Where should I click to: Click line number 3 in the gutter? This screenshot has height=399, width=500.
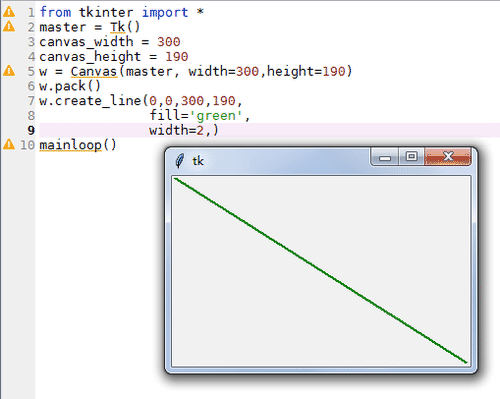point(31,42)
